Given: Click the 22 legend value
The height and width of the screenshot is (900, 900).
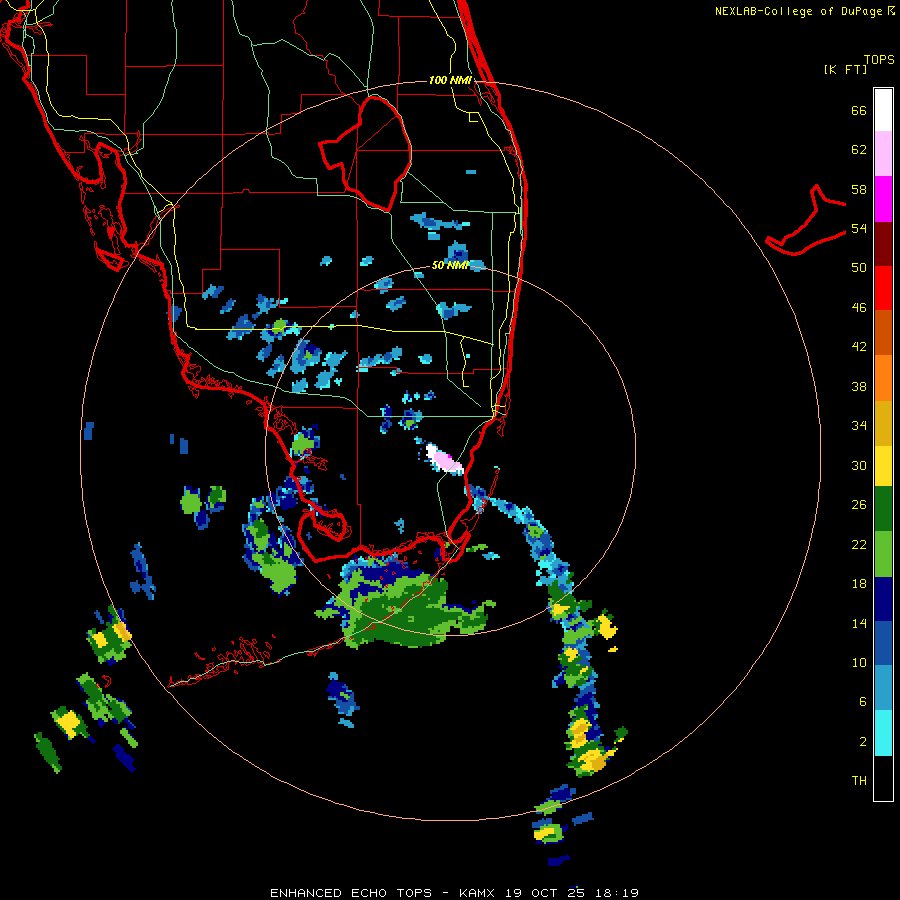Looking at the screenshot, I should pos(859,544).
